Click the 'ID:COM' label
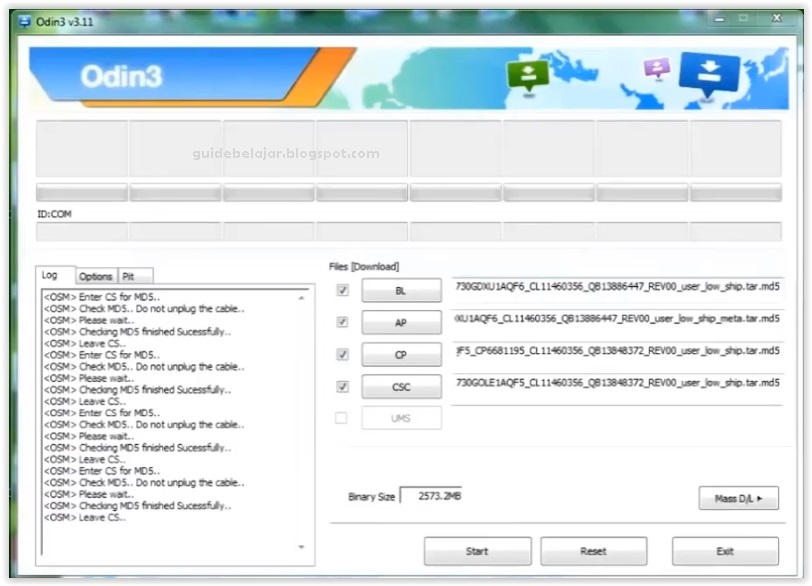The width and height of the screenshot is (812, 586). [54, 214]
